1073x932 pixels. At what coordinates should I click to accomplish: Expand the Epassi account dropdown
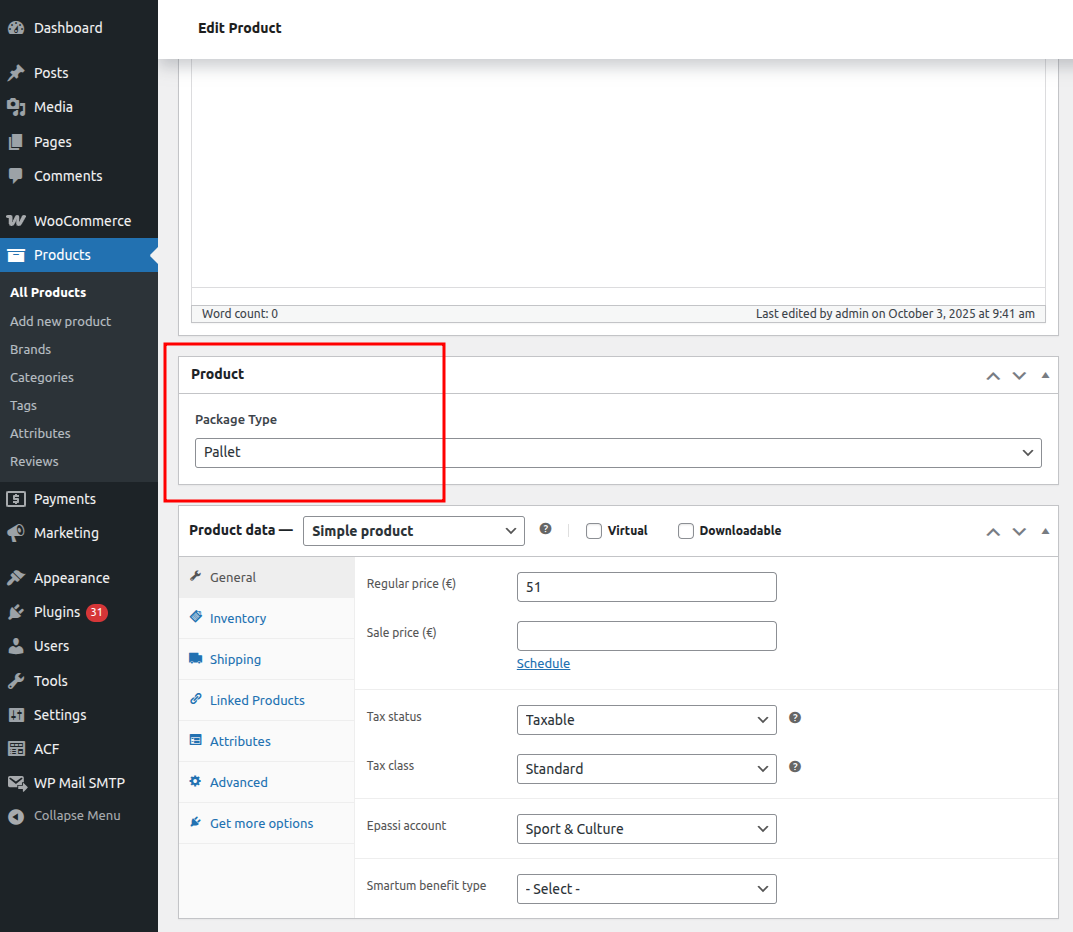[646, 829]
